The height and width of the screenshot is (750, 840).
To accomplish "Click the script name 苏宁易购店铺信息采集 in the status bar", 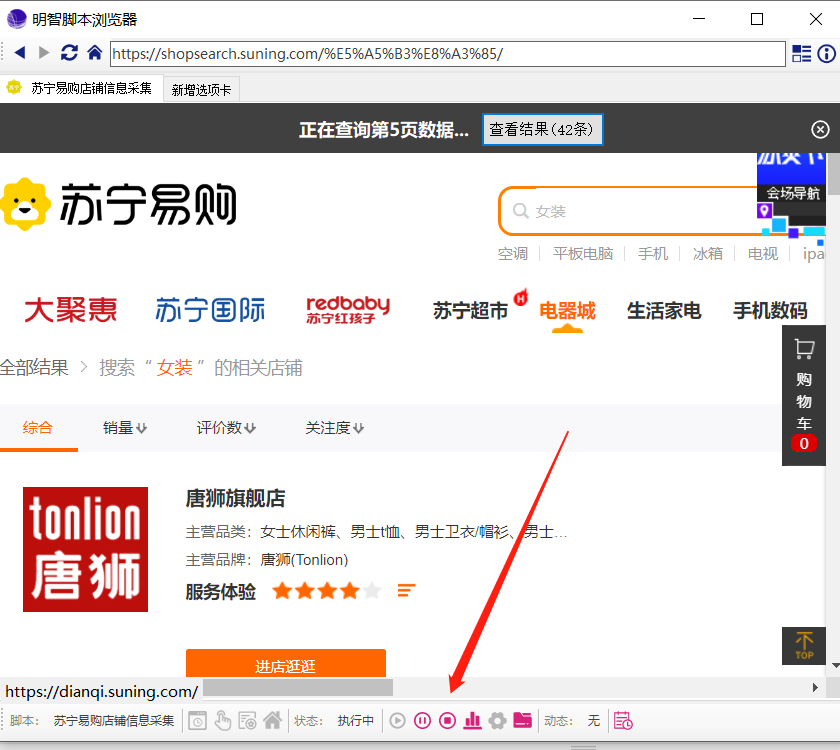I will click(114, 721).
